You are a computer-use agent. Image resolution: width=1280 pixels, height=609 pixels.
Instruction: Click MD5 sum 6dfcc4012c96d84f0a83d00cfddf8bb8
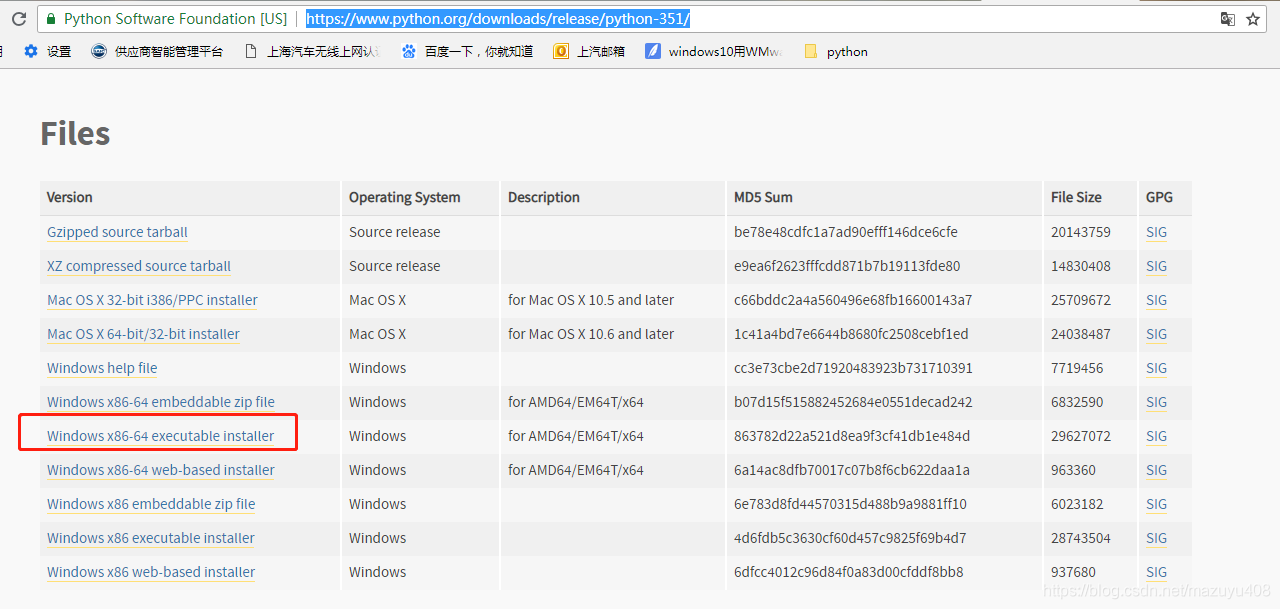click(x=848, y=572)
